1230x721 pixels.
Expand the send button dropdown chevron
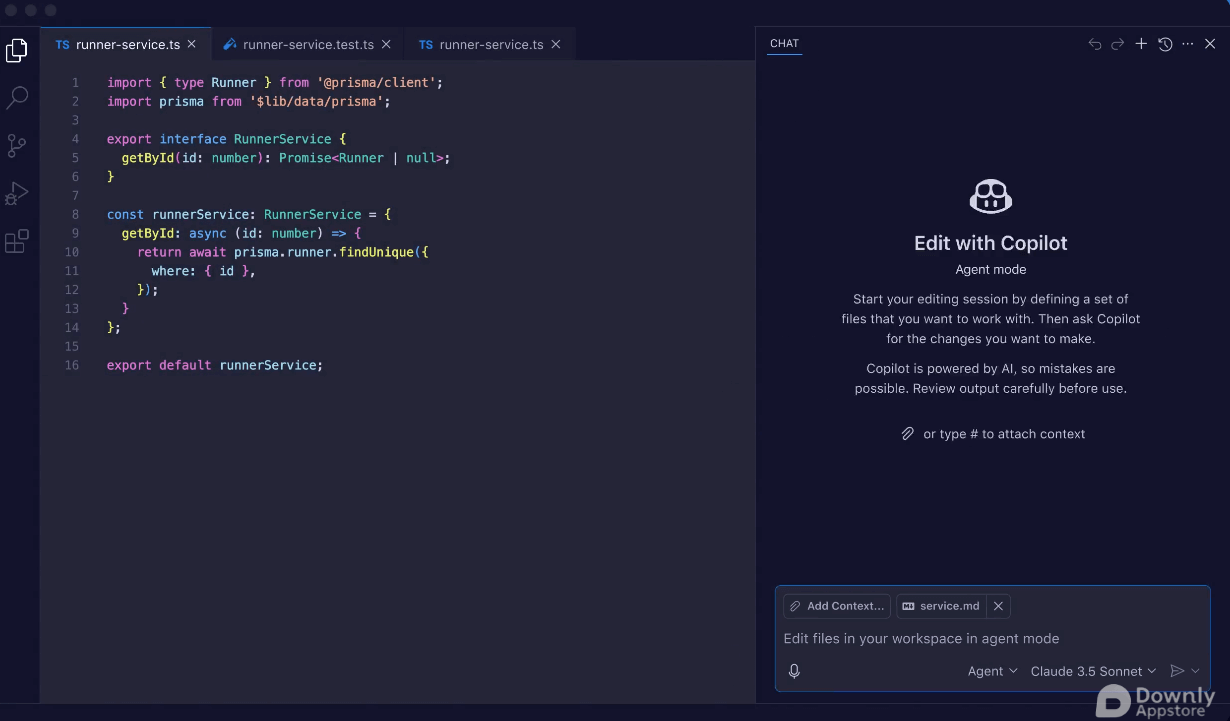click(x=1196, y=671)
